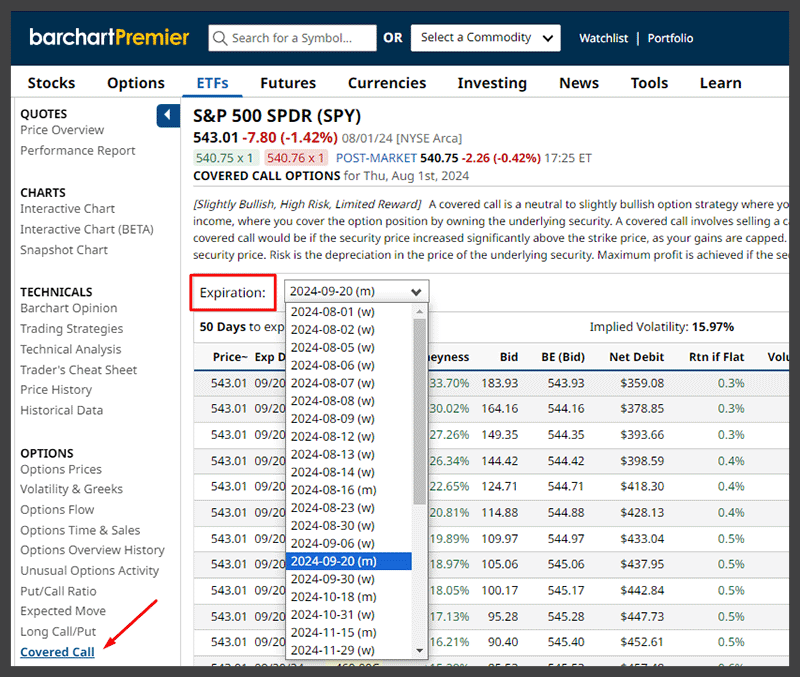The height and width of the screenshot is (677, 800).
Task: Click the Watchlist link
Action: (604, 38)
